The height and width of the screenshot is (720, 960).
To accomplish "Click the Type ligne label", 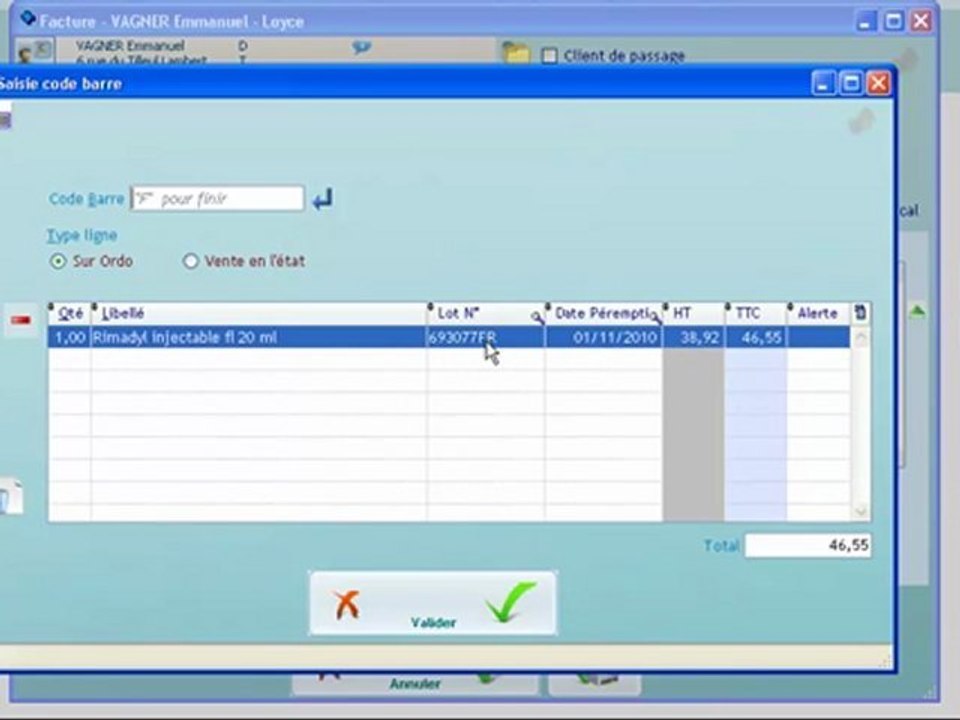I will (82, 236).
